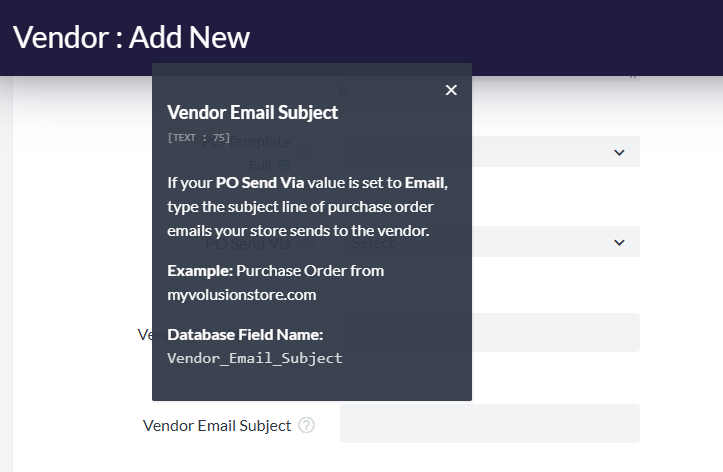Click the myvolusionstore.com example text

pos(241,294)
